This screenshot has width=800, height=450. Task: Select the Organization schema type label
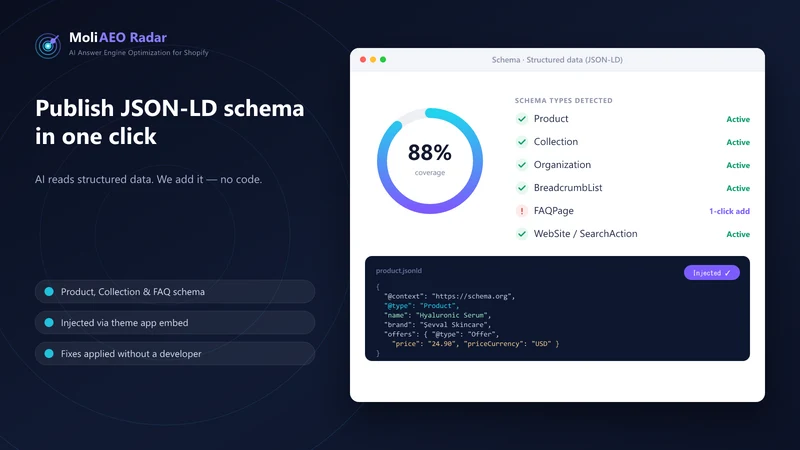coord(562,165)
